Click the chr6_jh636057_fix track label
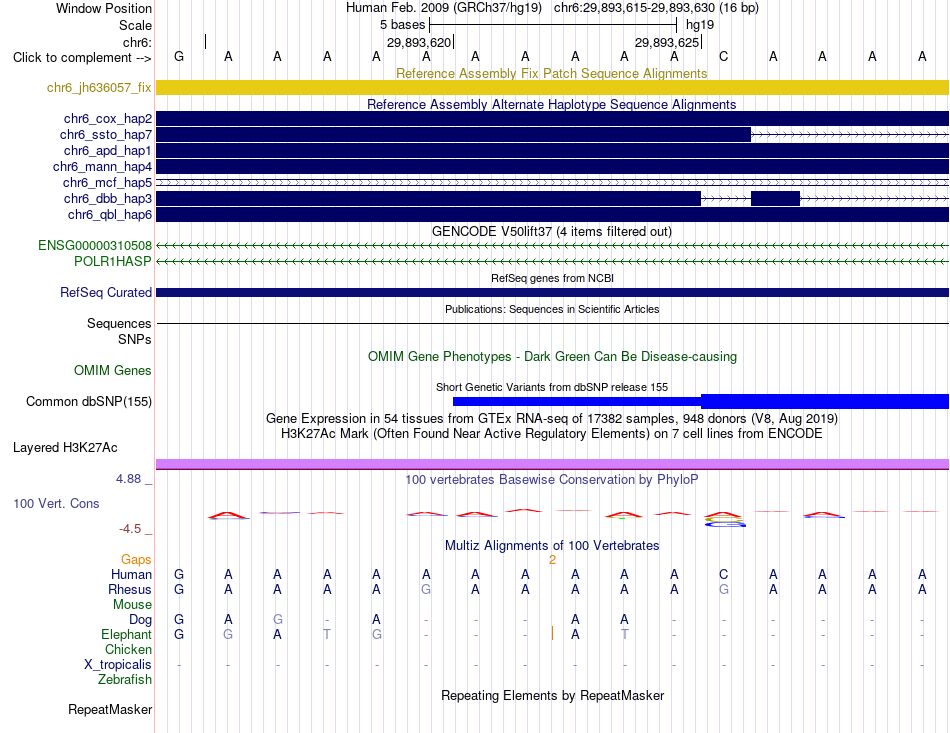 99,88
